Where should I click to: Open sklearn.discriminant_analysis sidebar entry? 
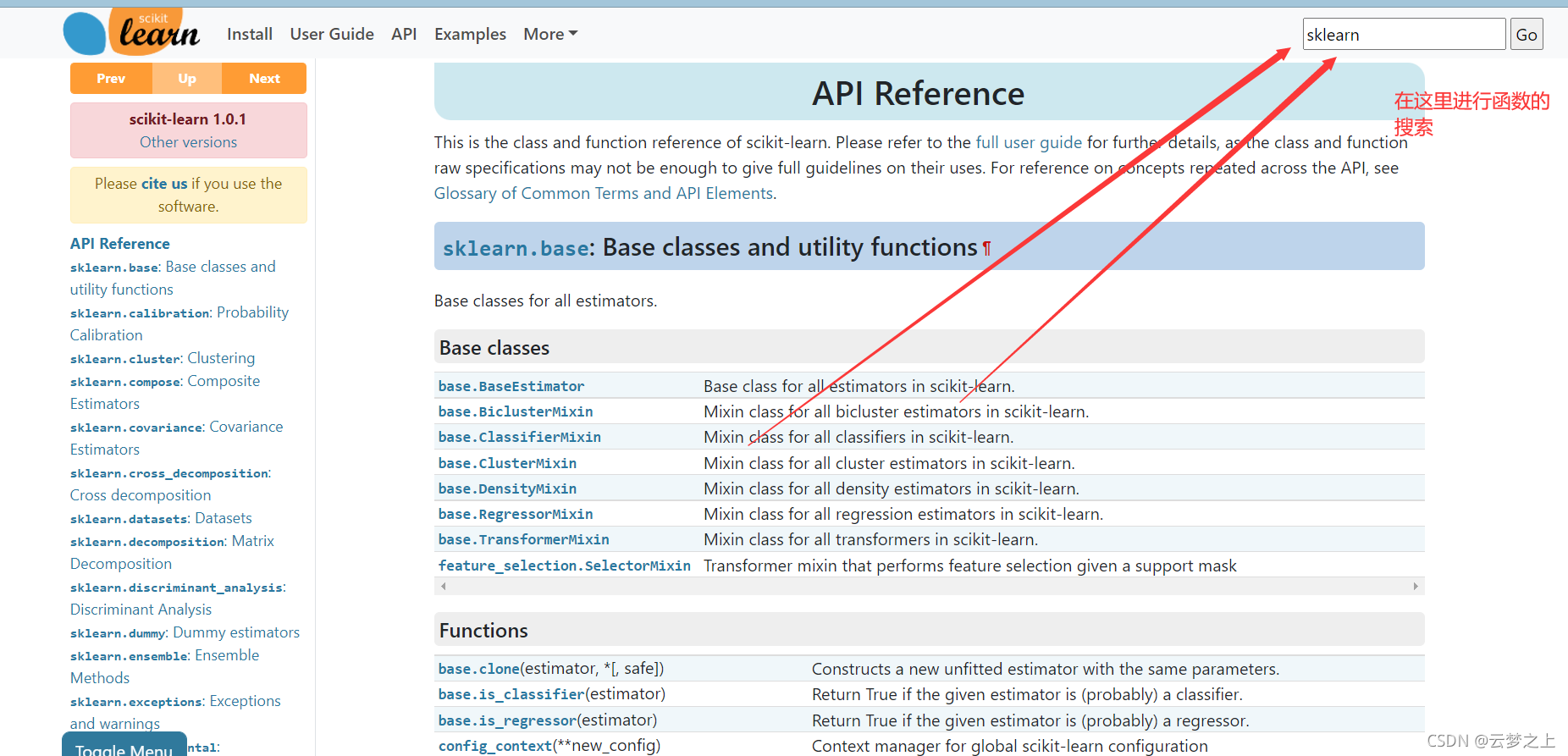coord(178,598)
